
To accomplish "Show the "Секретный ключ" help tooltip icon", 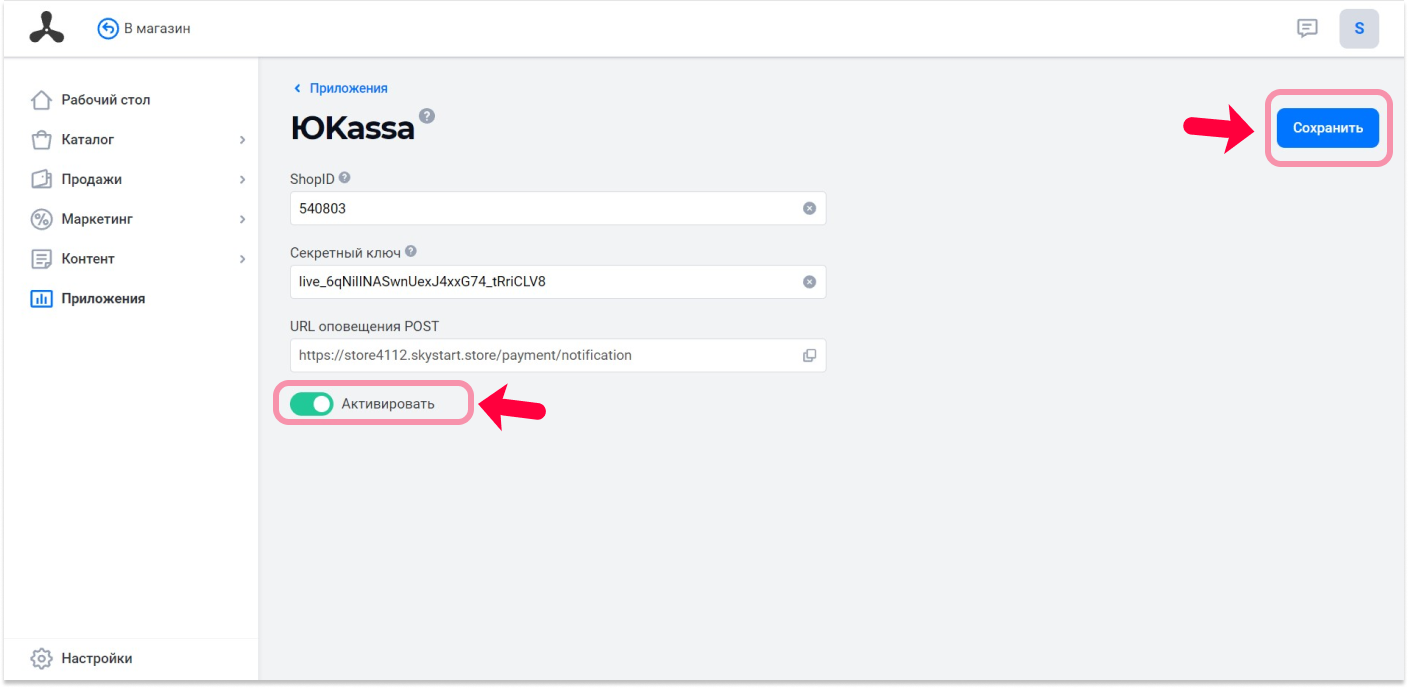I will [411, 252].
